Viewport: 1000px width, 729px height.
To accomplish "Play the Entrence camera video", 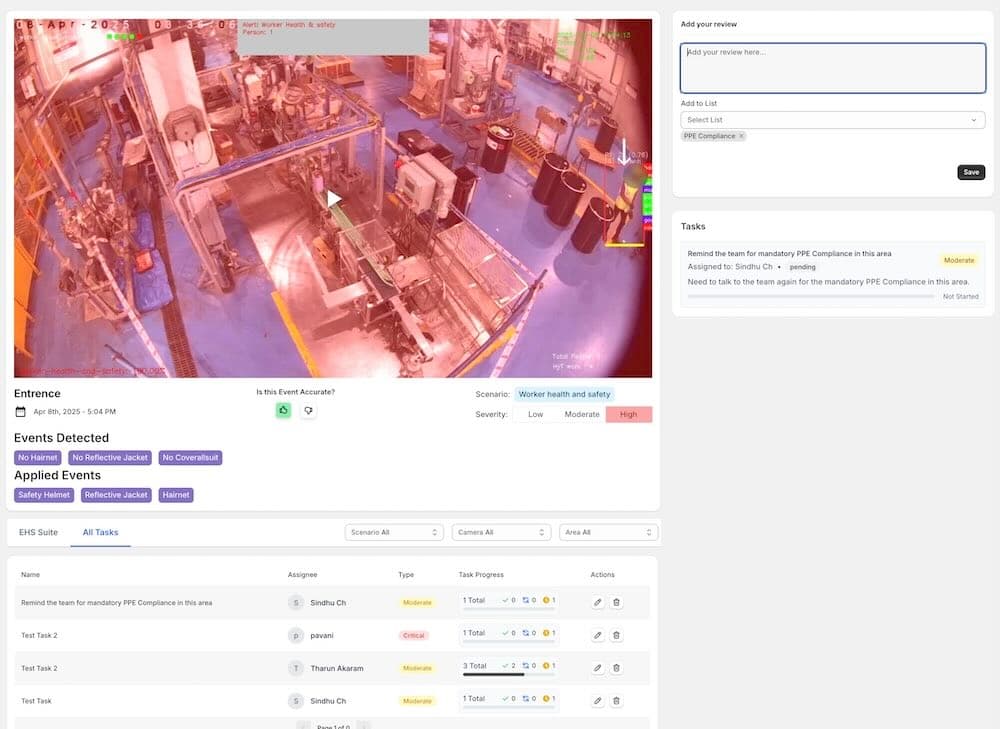I will tap(334, 199).
